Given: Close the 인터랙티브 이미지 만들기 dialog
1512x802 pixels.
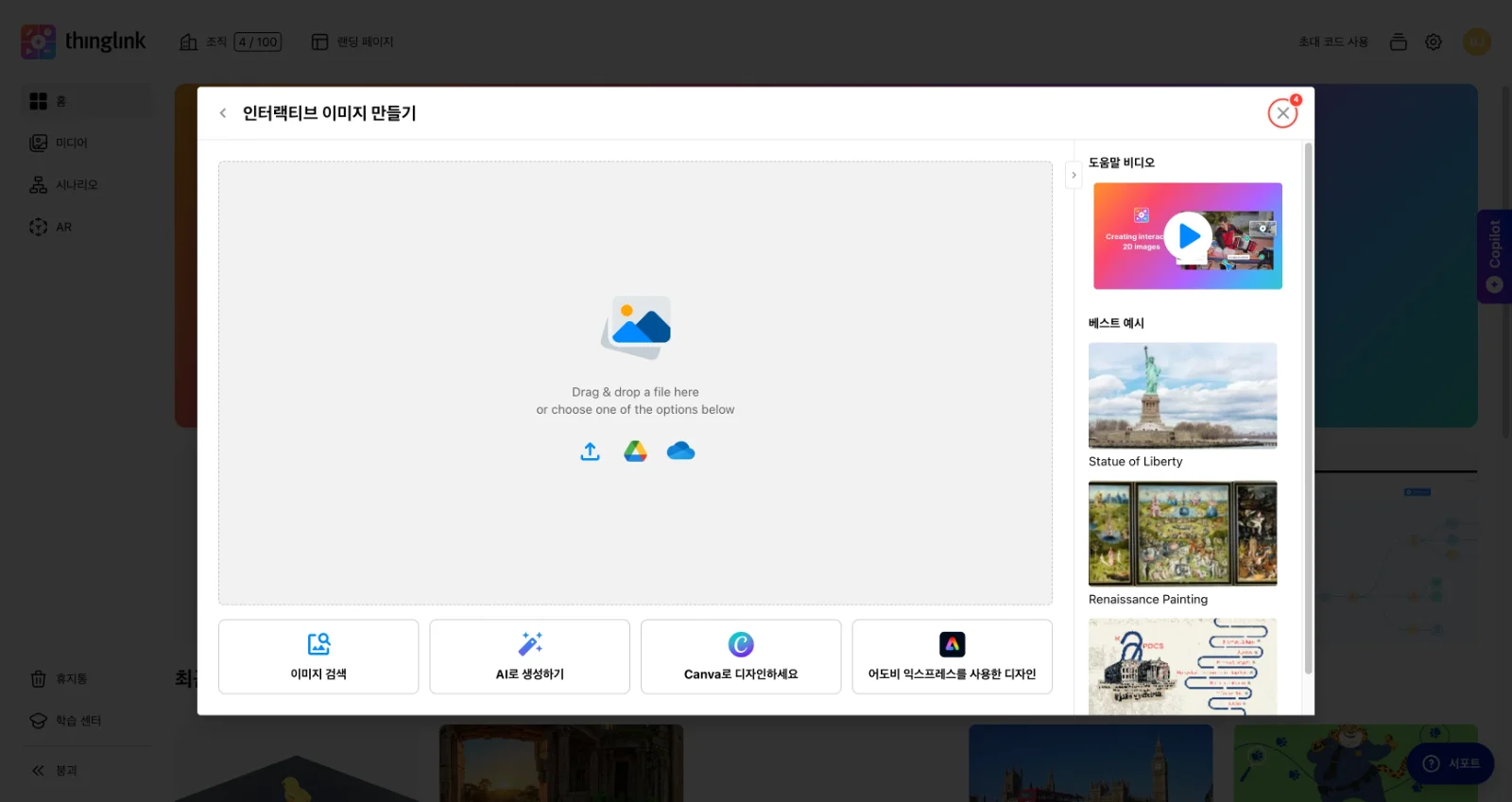Looking at the screenshot, I should pyautogui.click(x=1282, y=113).
